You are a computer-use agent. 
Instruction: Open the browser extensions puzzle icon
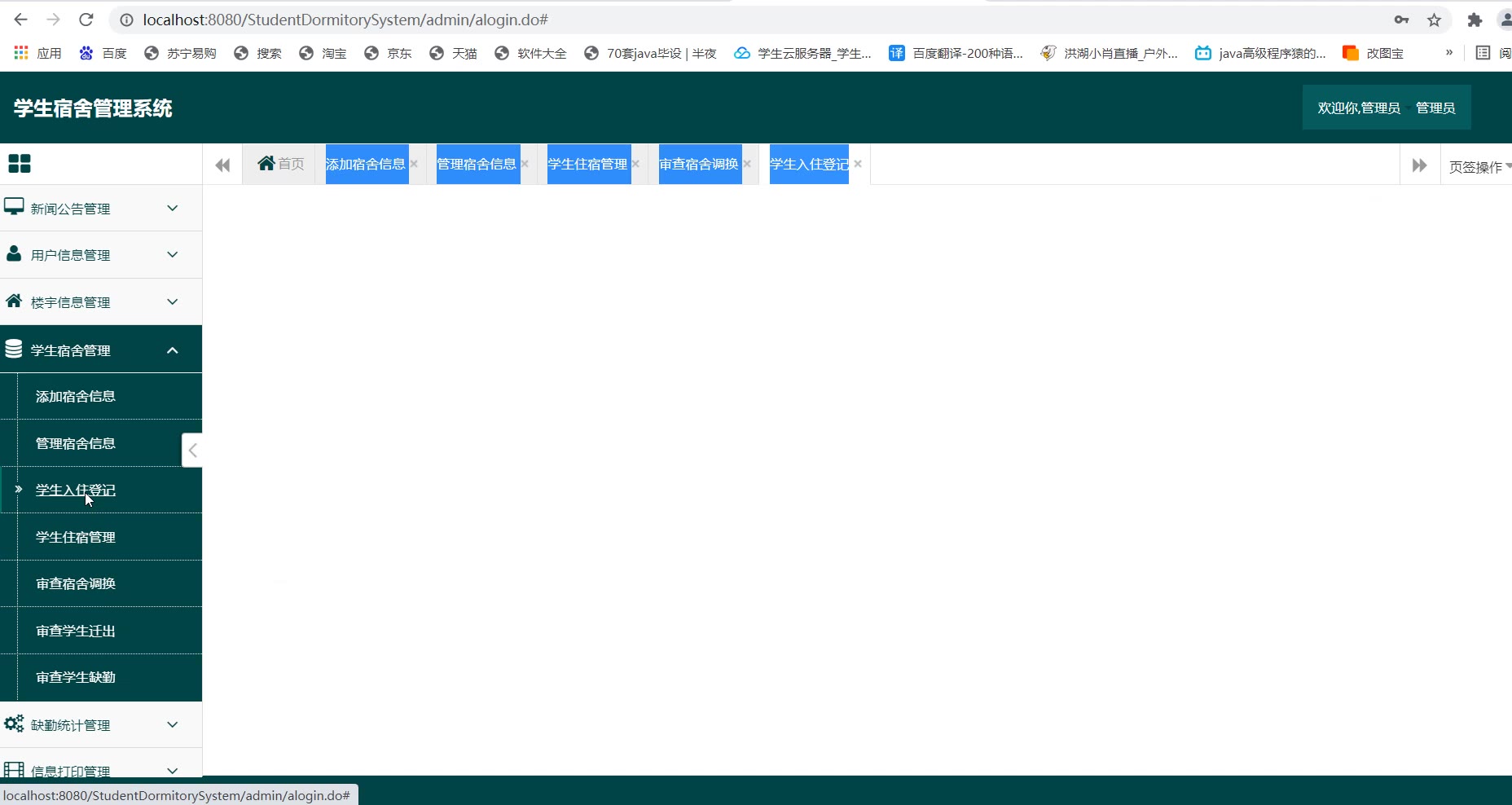point(1475,20)
